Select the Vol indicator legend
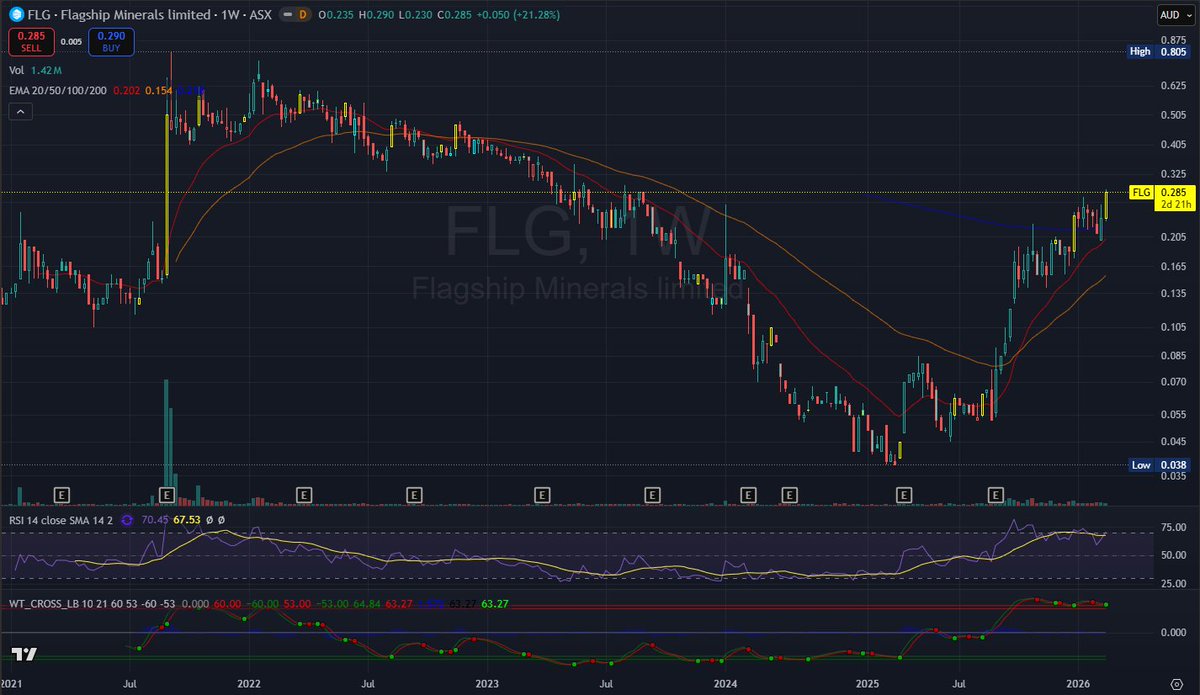This screenshot has width=1200, height=695. (16, 71)
